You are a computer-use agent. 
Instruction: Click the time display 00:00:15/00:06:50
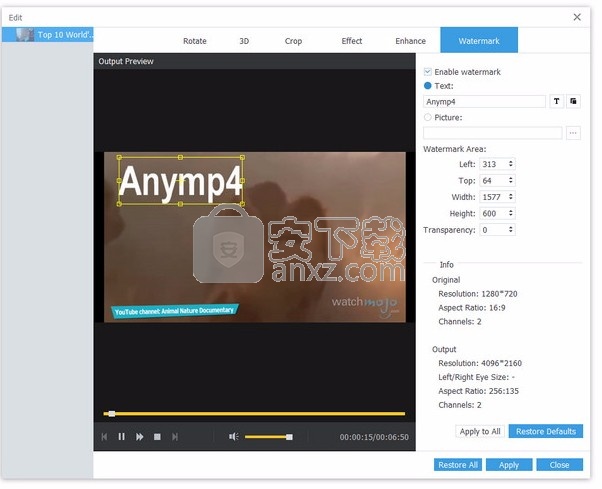(374, 437)
